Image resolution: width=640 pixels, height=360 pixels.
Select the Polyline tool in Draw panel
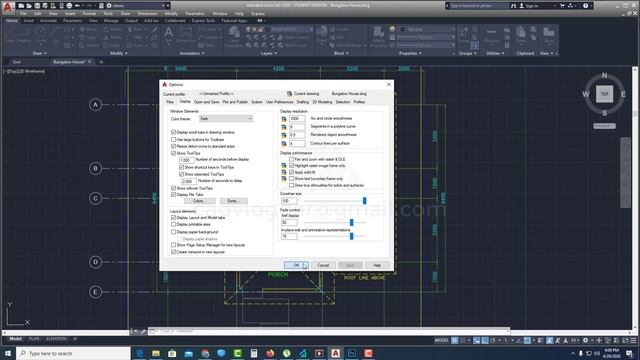coord(24,35)
